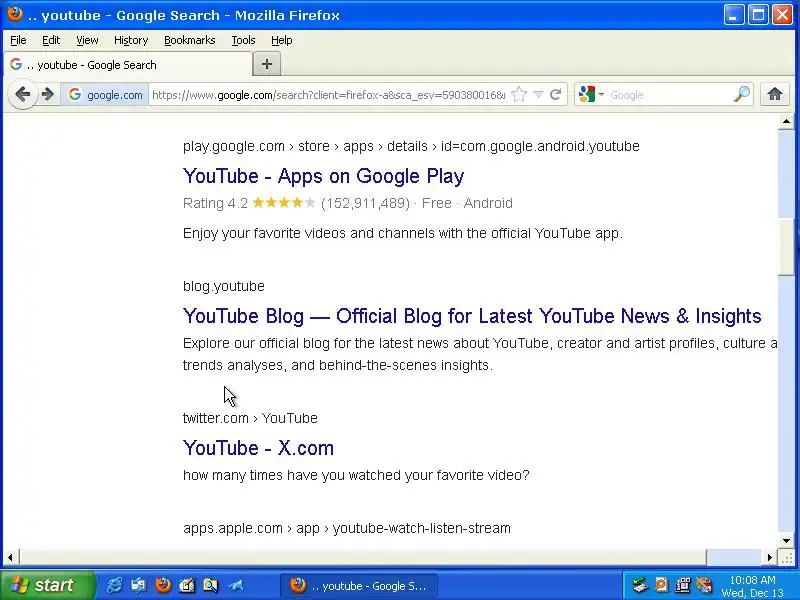
Task: Go forward using the forward arrow
Action: [x=47, y=94]
